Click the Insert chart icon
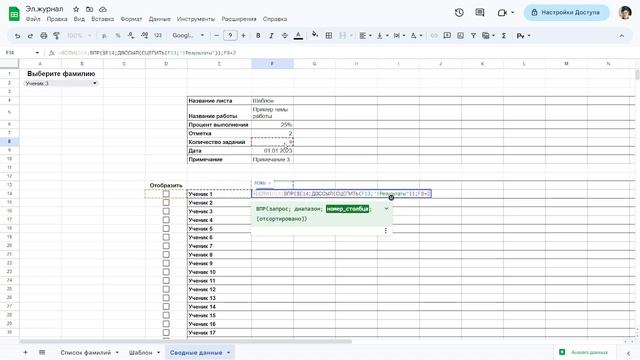Image resolution: width=640 pixels, height=360 pixels. (x=460, y=36)
